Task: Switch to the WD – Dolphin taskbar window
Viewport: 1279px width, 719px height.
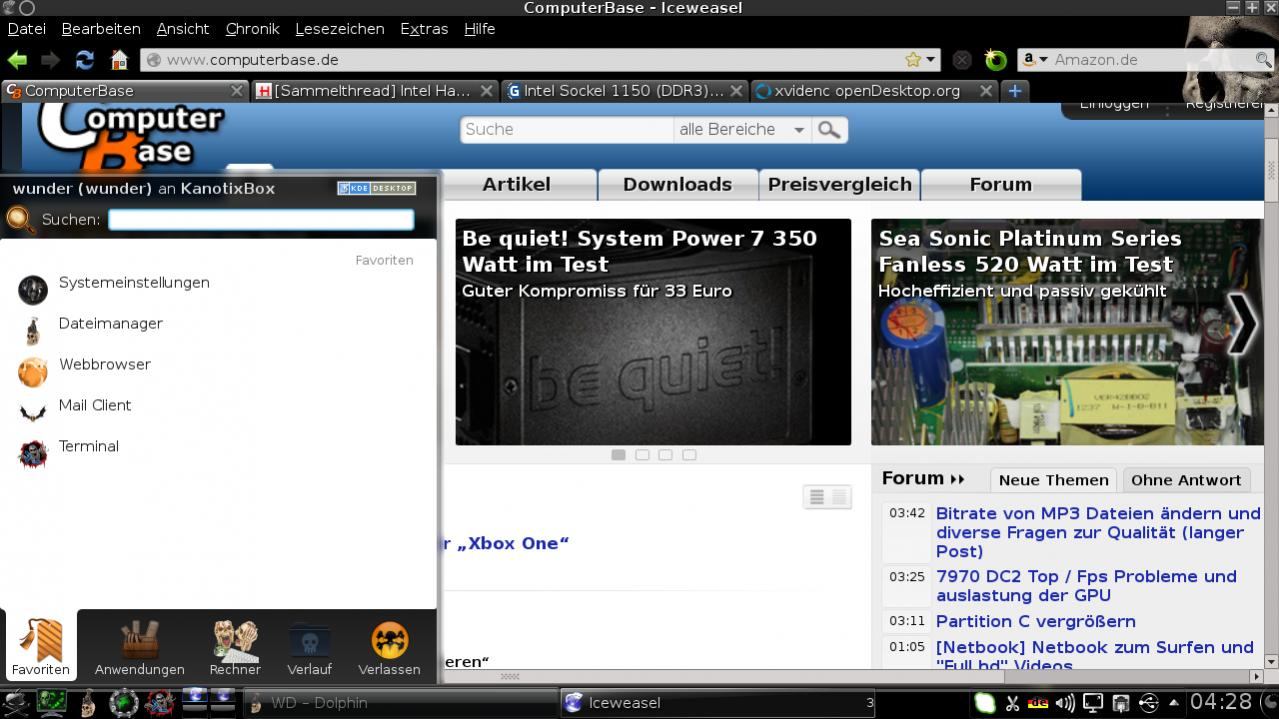Action: (399, 703)
